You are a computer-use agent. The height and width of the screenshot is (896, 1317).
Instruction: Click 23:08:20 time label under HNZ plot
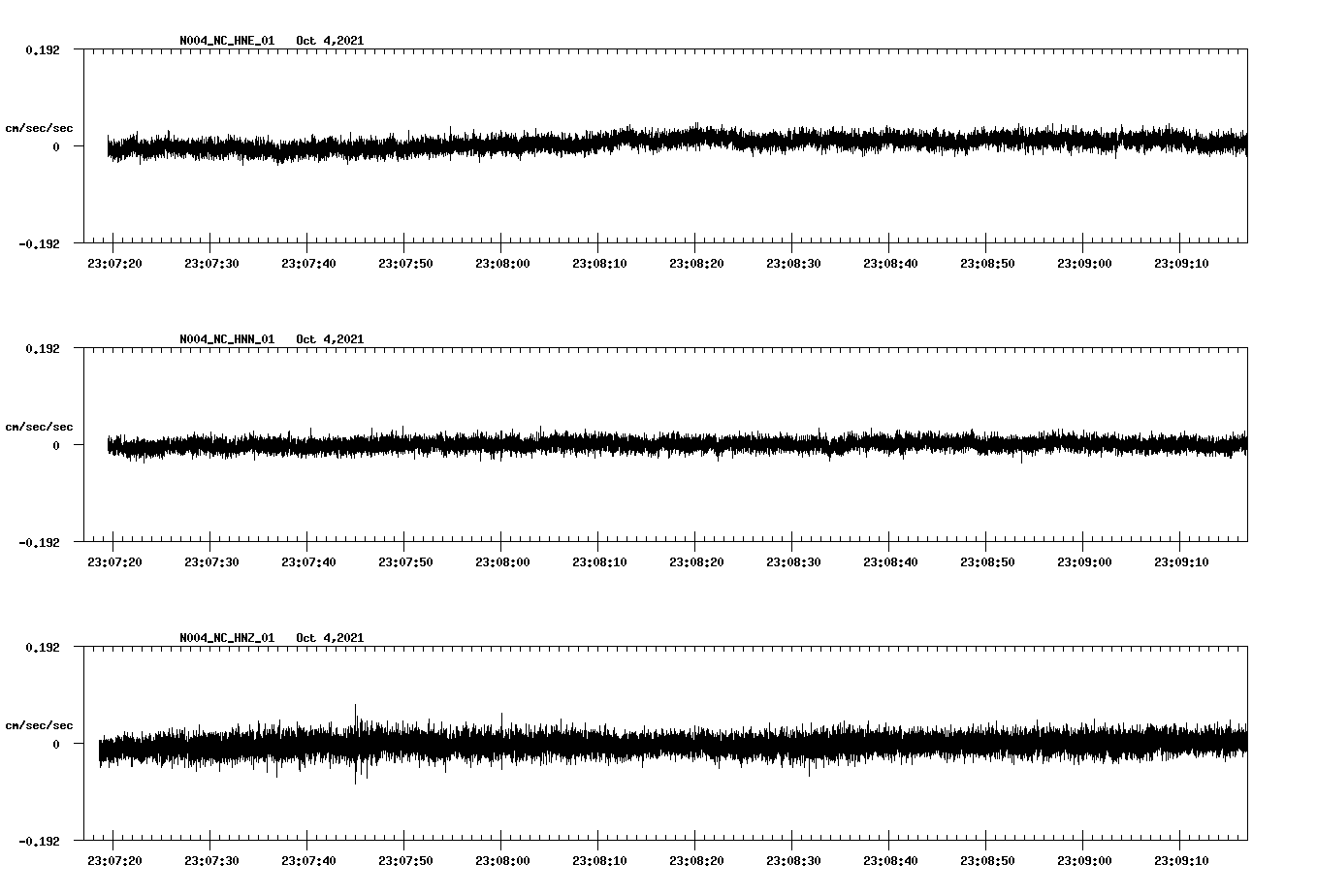coord(696,861)
